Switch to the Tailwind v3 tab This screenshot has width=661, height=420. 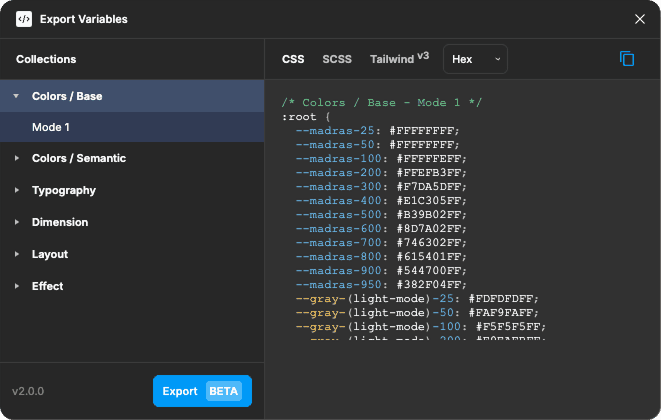(x=399, y=59)
